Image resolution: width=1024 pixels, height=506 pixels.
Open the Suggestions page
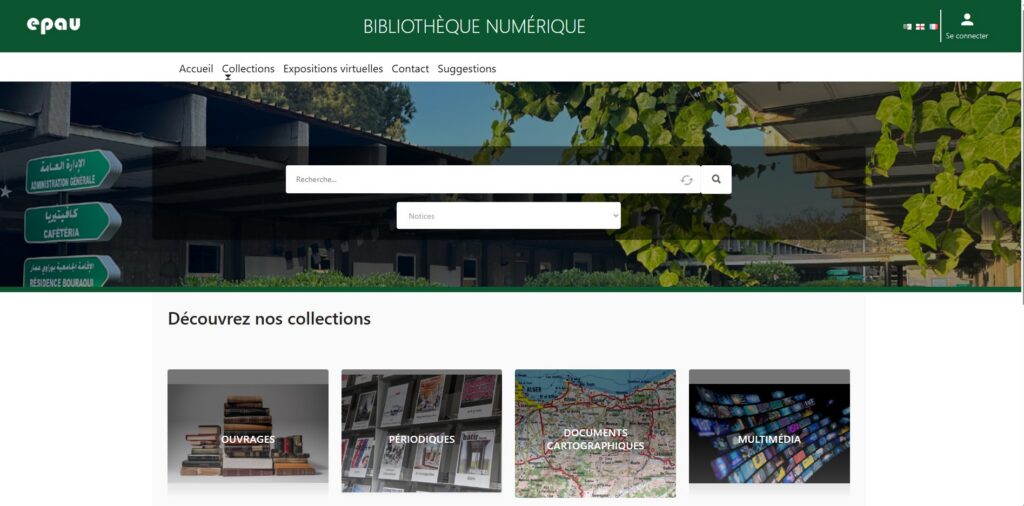pyautogui.click(x=467, y=69)
